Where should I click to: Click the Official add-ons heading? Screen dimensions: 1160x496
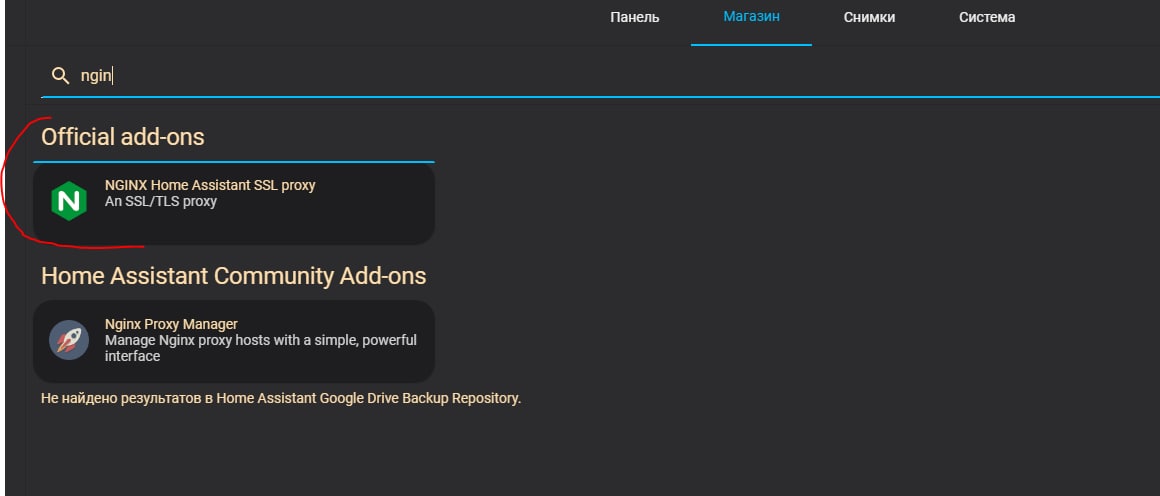(123, 137)
